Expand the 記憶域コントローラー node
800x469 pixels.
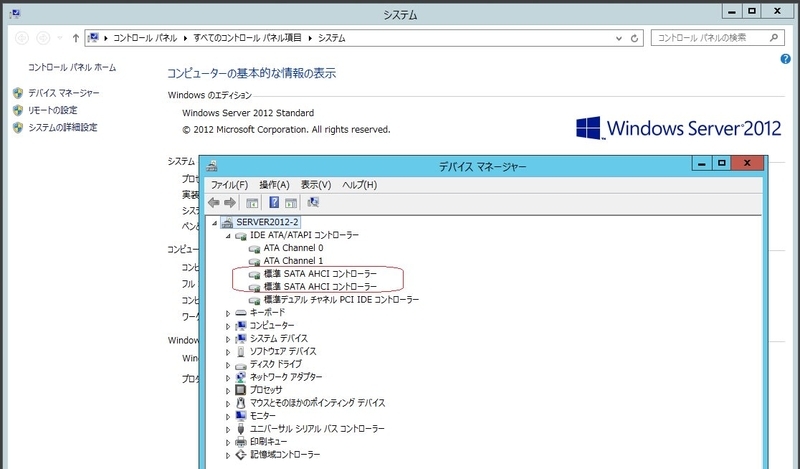[228, 455]
